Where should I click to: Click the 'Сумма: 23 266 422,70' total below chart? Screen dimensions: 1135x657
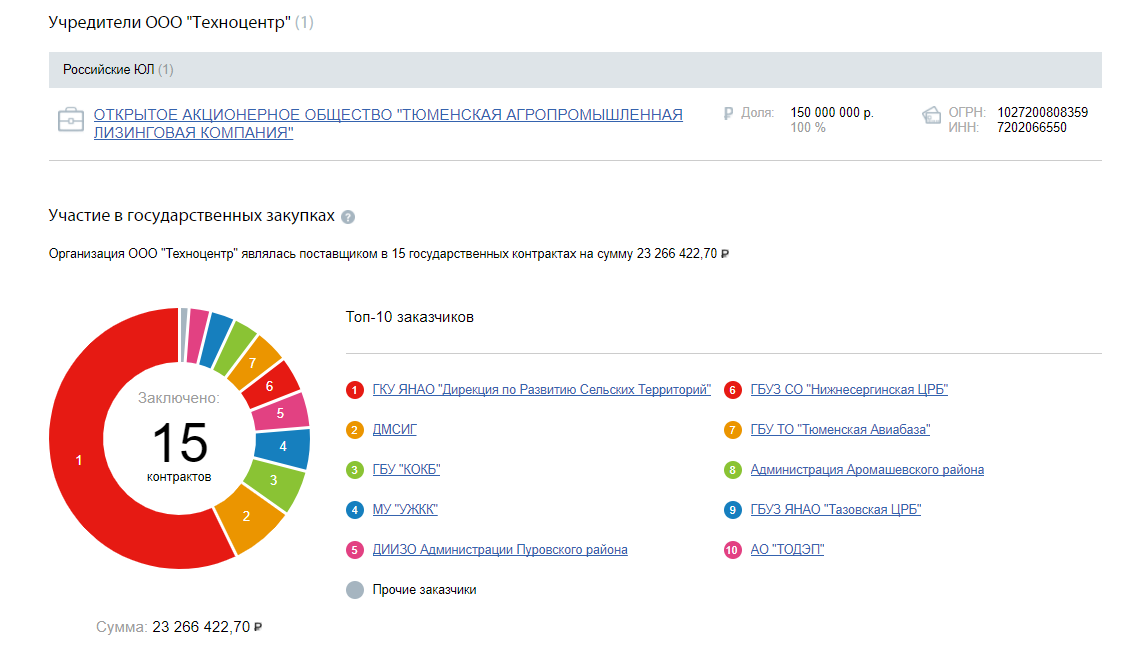coord(179,627)
